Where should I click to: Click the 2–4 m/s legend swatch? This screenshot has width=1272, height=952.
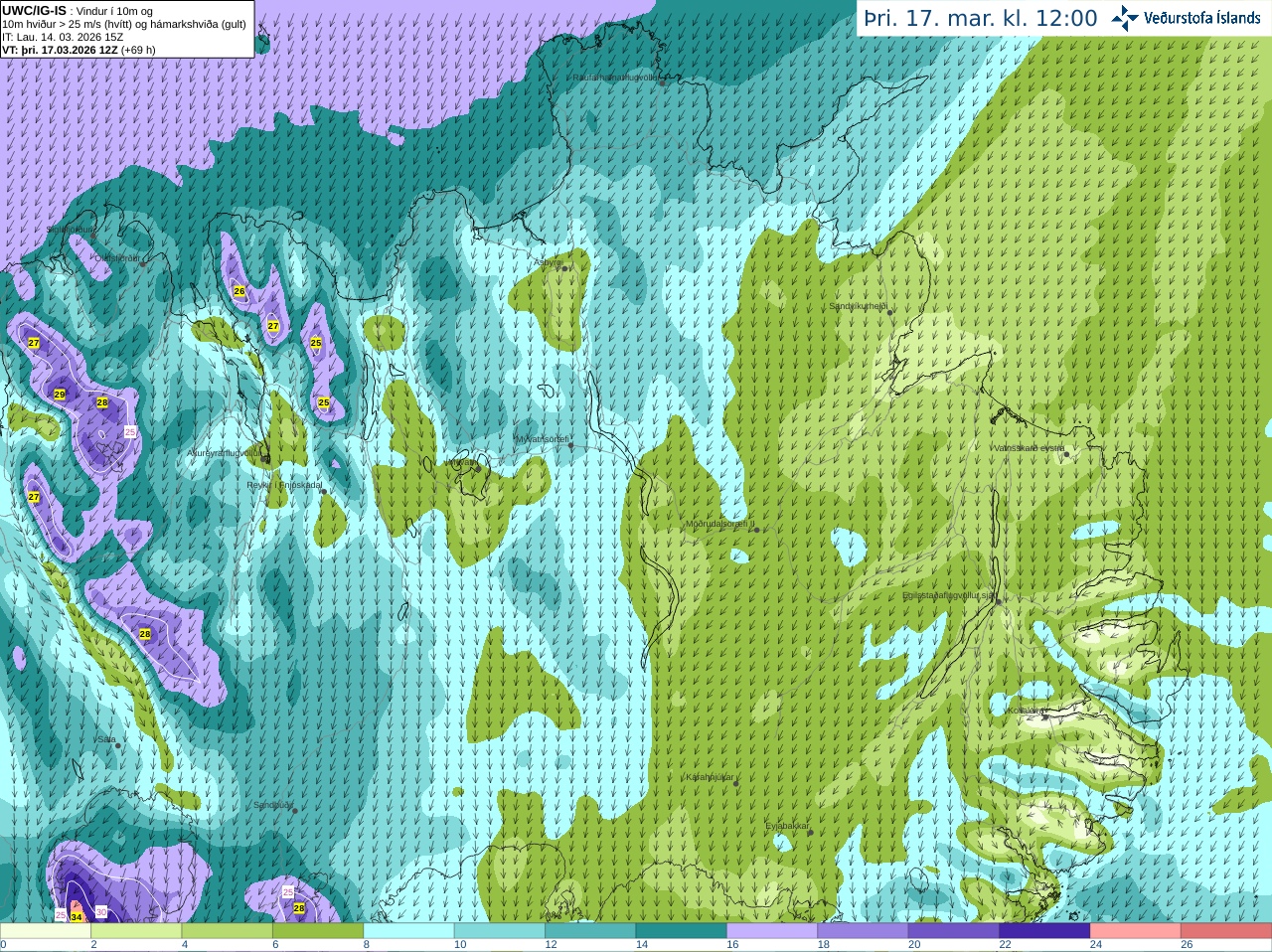137,931
